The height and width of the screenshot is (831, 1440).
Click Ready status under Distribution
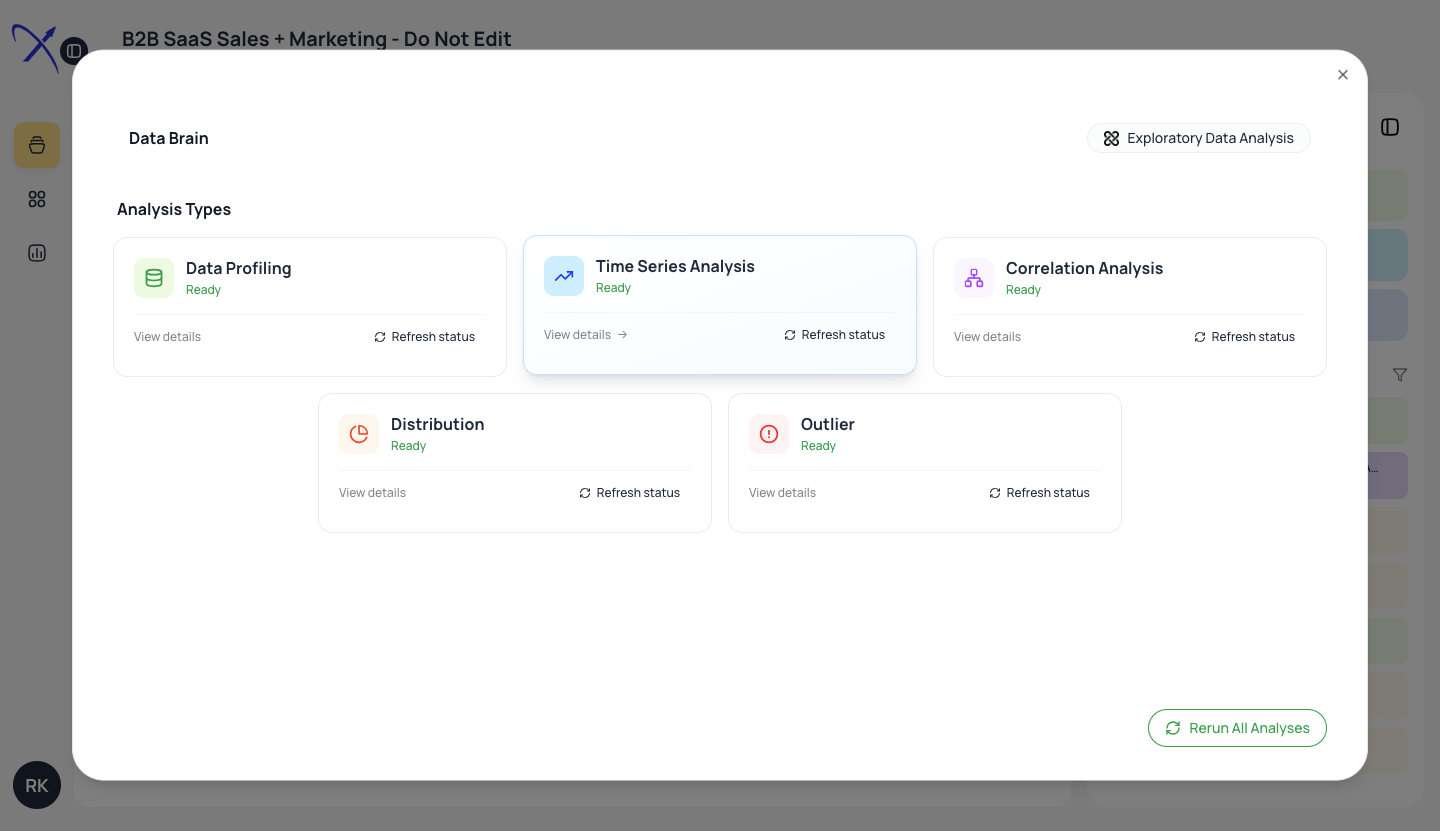(x=408, y=446)
